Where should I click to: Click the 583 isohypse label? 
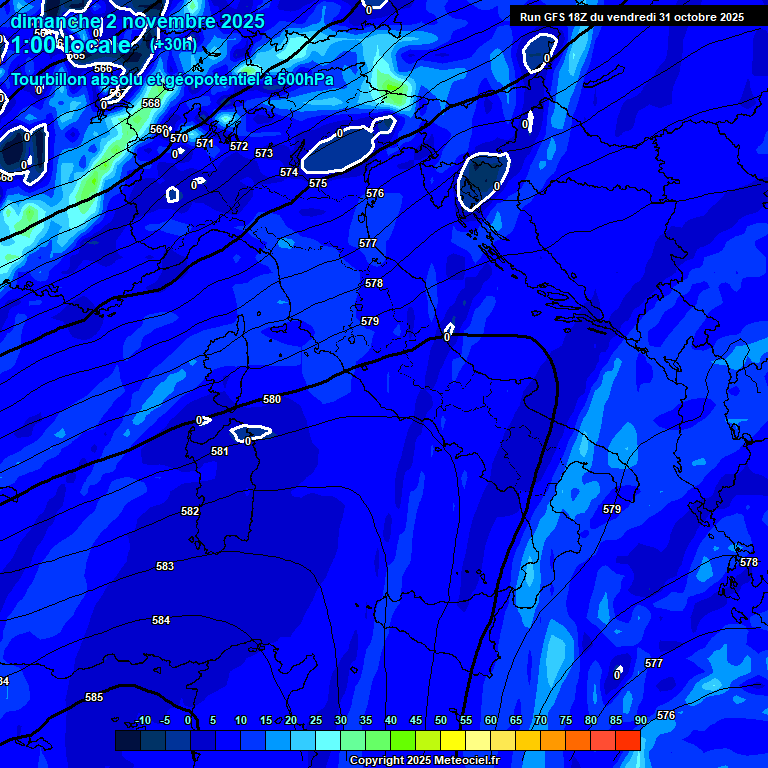[165, 566]
